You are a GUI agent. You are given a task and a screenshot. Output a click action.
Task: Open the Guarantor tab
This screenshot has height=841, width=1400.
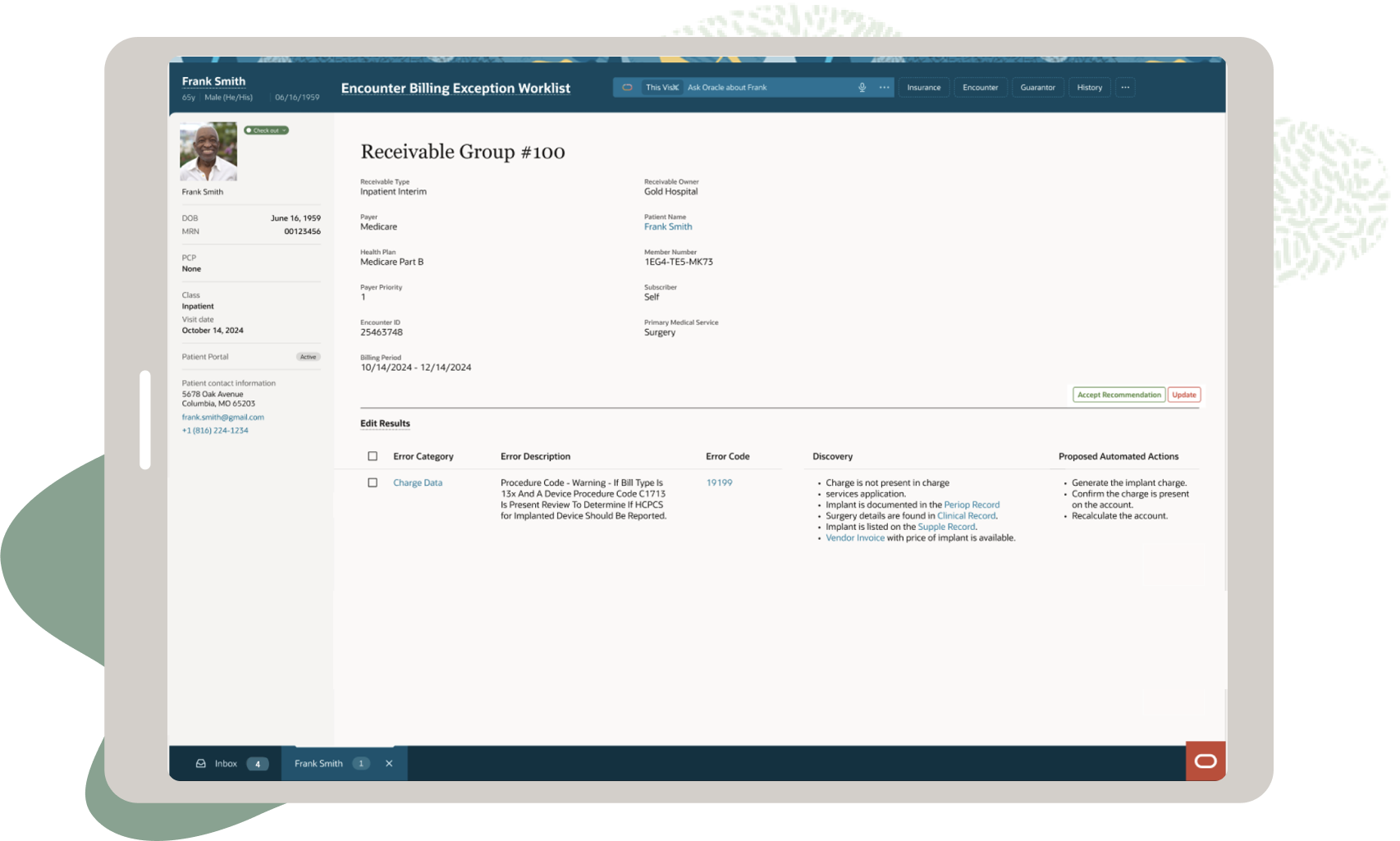[x=1037, y=88]
